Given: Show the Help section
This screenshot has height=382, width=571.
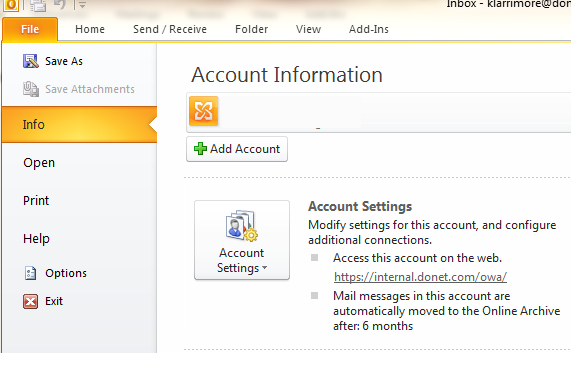Looking at the screenshot, I should (x=36, y=239).
